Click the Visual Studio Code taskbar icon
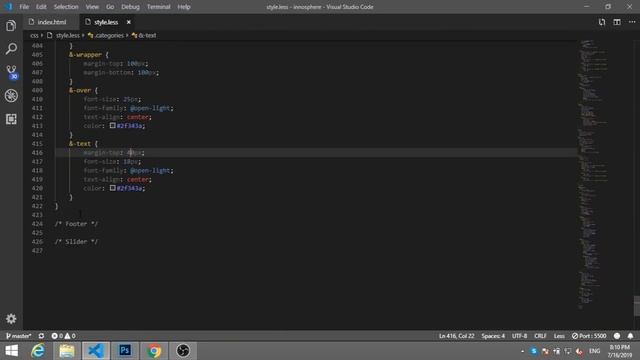The height and width of the screenshot is (360, 640). coord(96,351)
